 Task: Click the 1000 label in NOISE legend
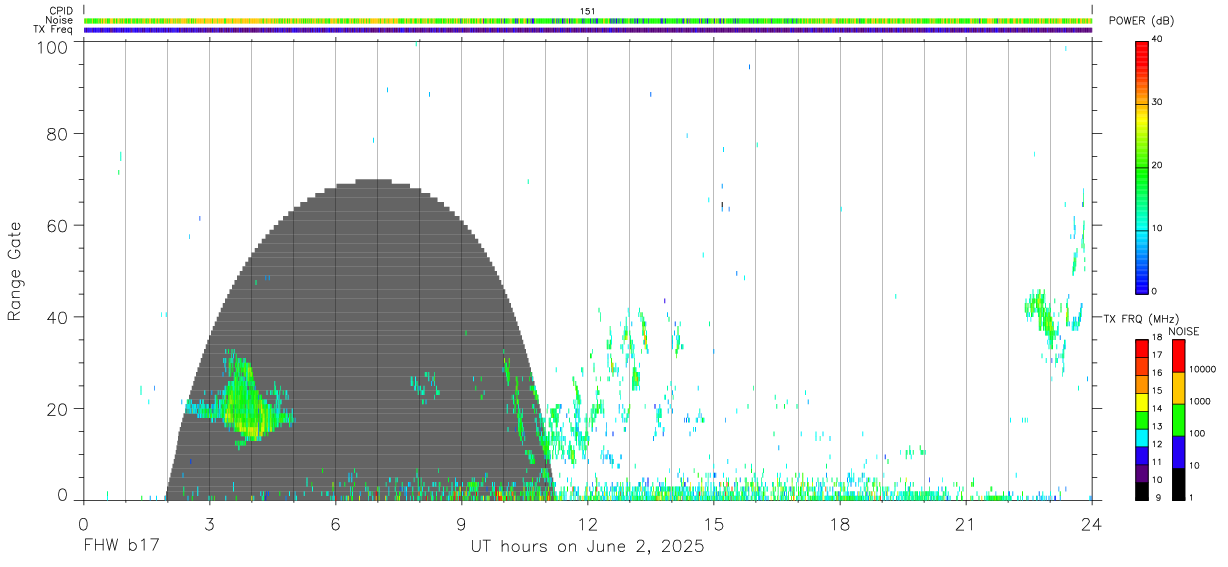point(1202,402)
